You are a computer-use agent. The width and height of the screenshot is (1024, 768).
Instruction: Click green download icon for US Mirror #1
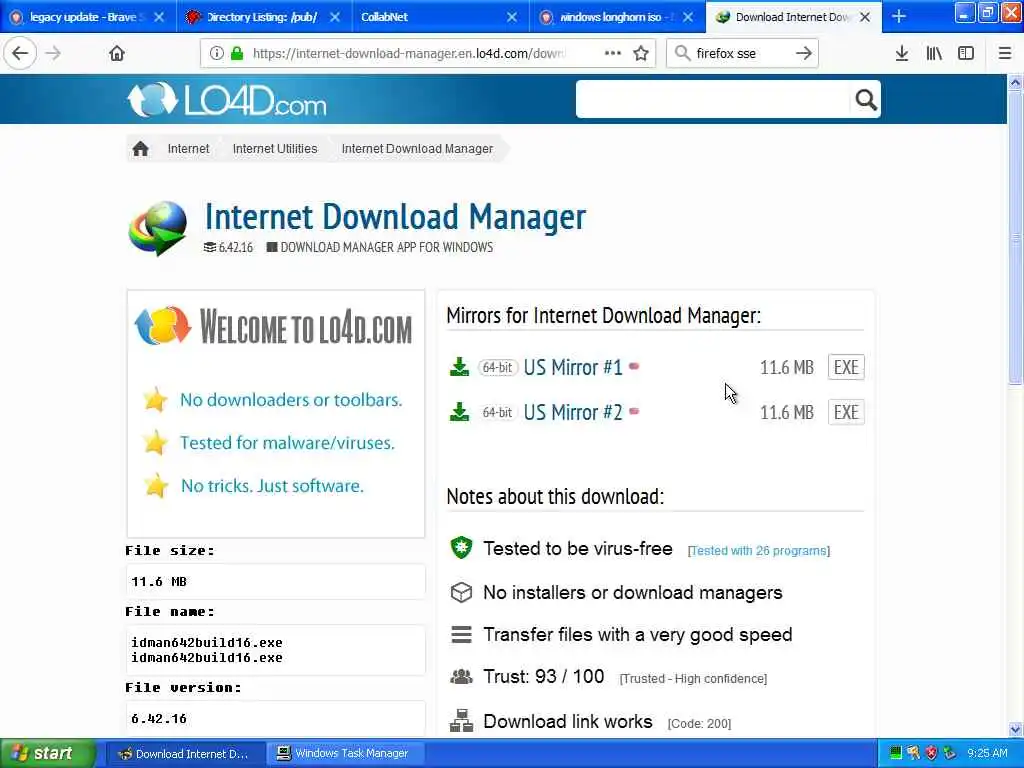pyautogui.click(x=460, y=367)
